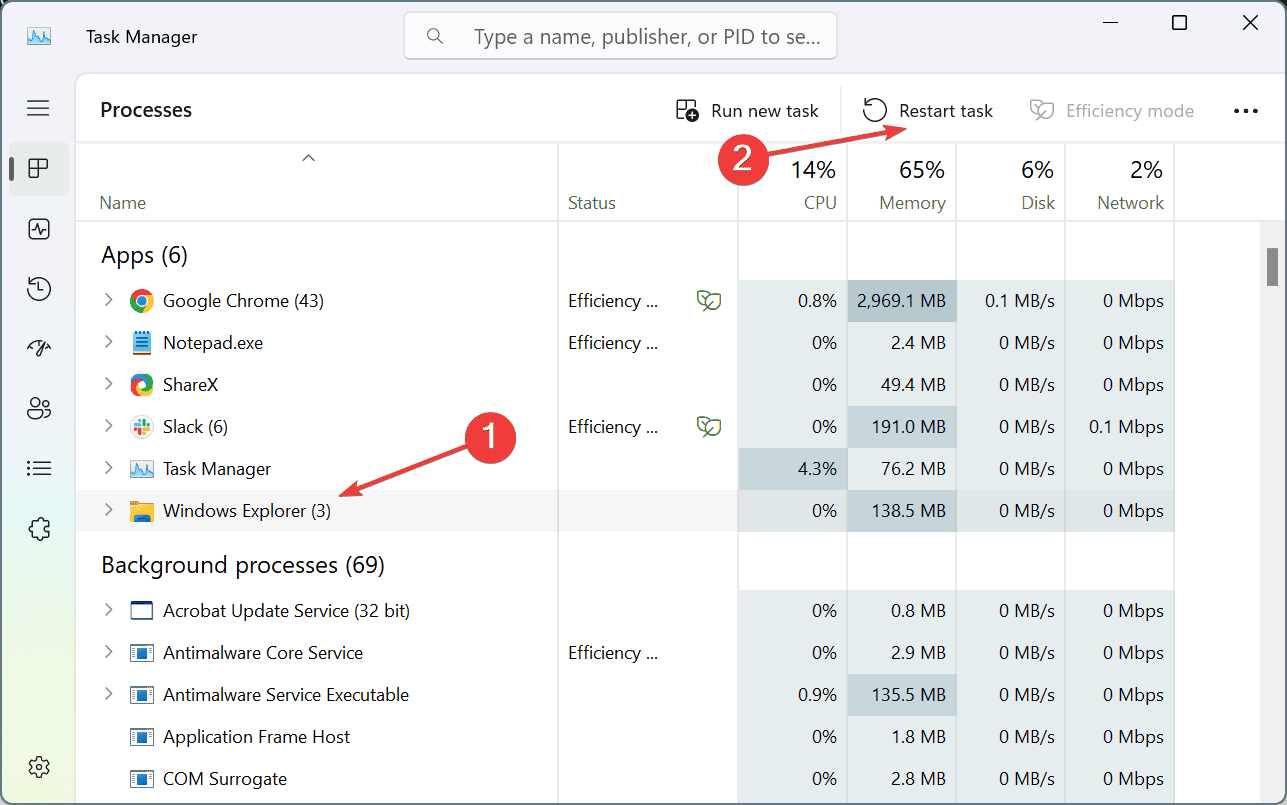Screen dimensions: 1287x805
Task: Sort processes by Disk column
Action: coord(1011,182)
